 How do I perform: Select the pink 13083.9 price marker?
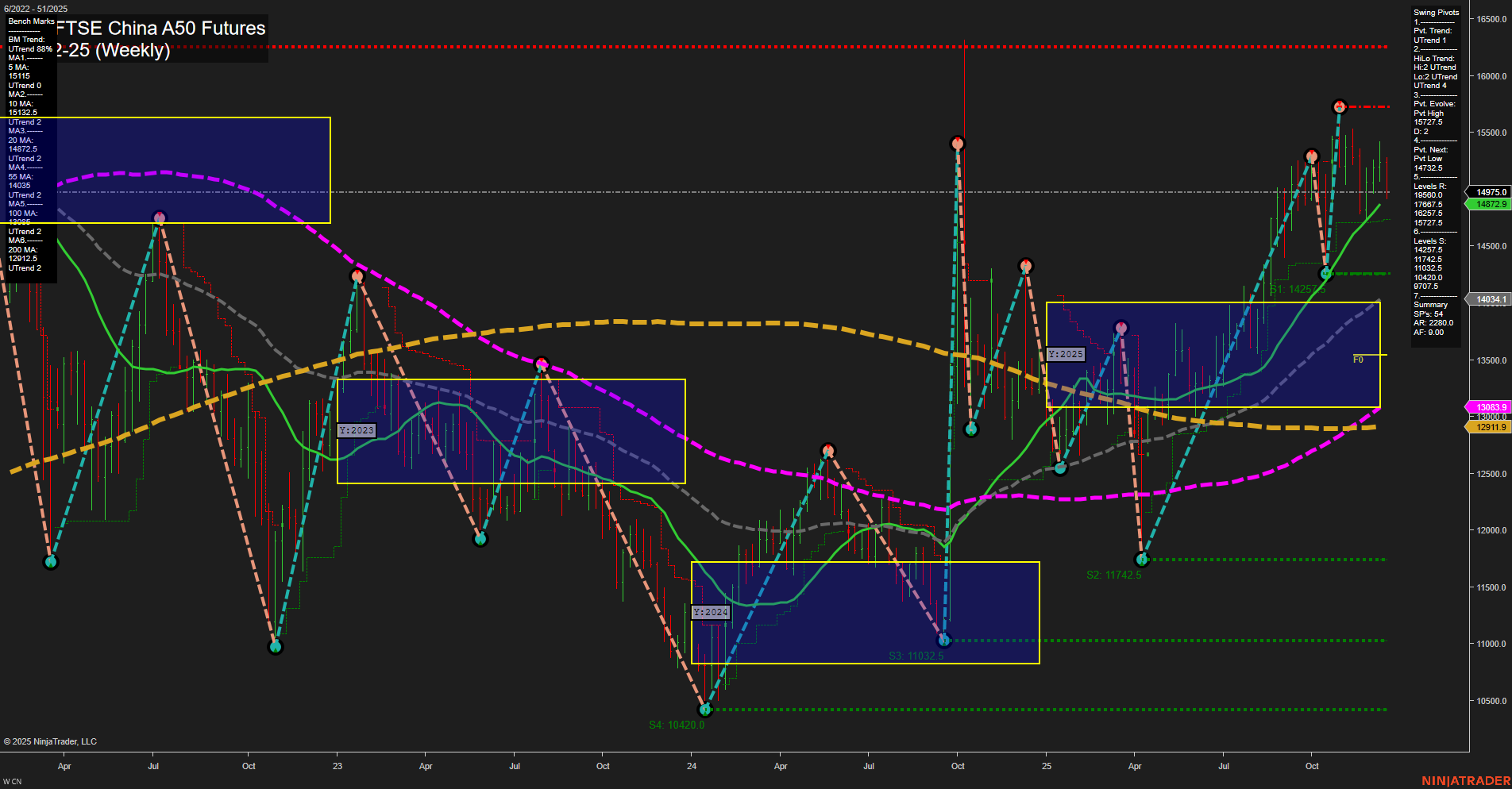point(1490,406)
